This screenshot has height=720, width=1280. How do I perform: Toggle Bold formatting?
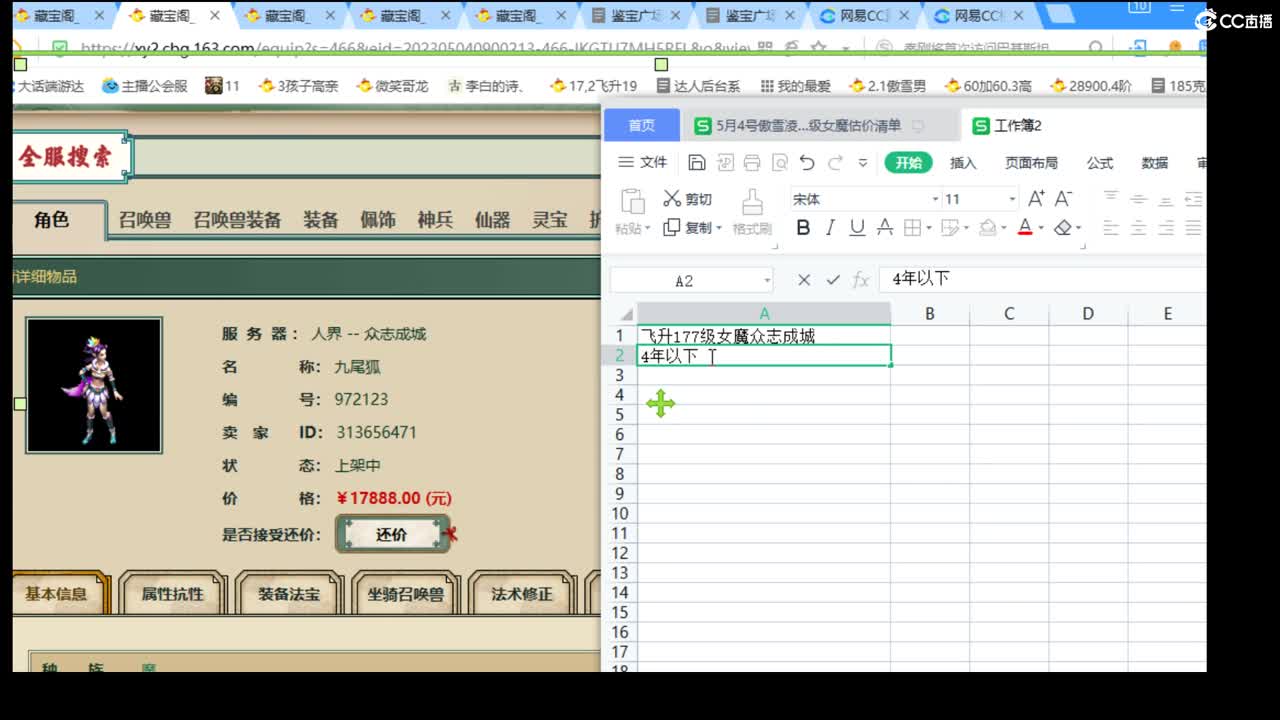click(x=802, y=228)
